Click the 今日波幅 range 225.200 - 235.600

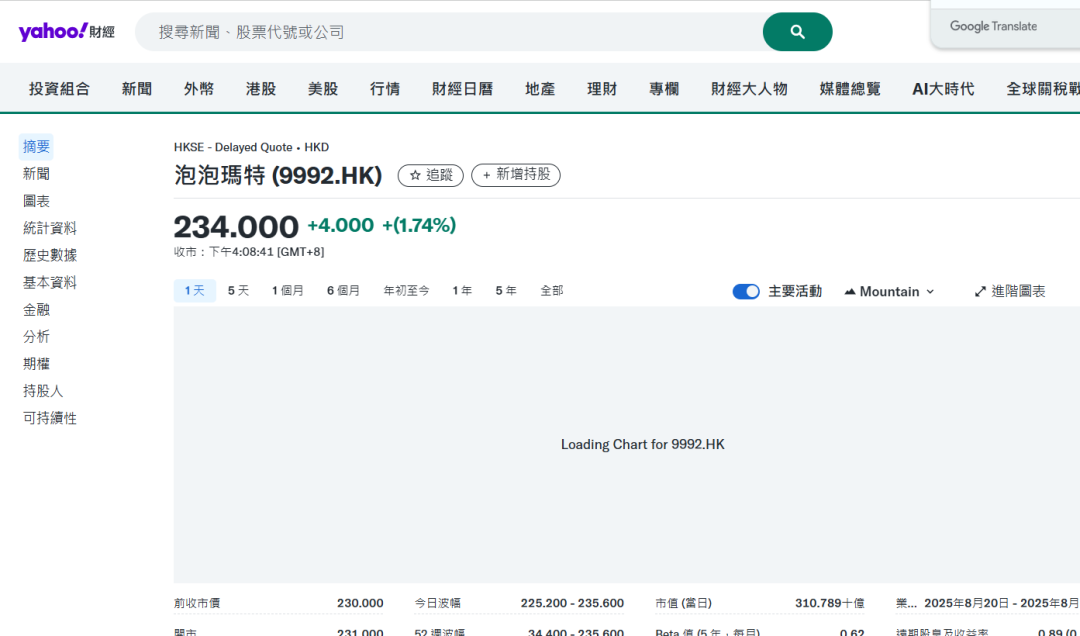pyautogui.click(x=572, y=603)
